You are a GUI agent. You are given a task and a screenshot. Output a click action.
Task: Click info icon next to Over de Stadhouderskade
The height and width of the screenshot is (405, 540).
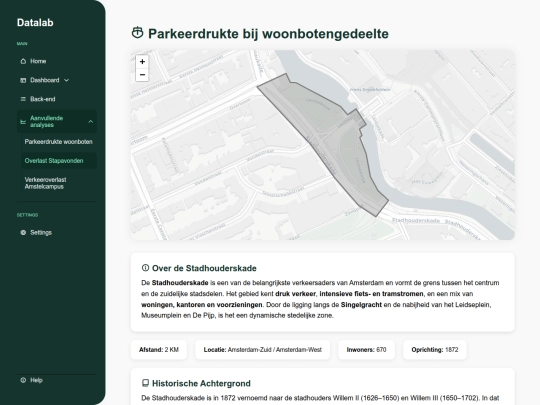point(145,268)
